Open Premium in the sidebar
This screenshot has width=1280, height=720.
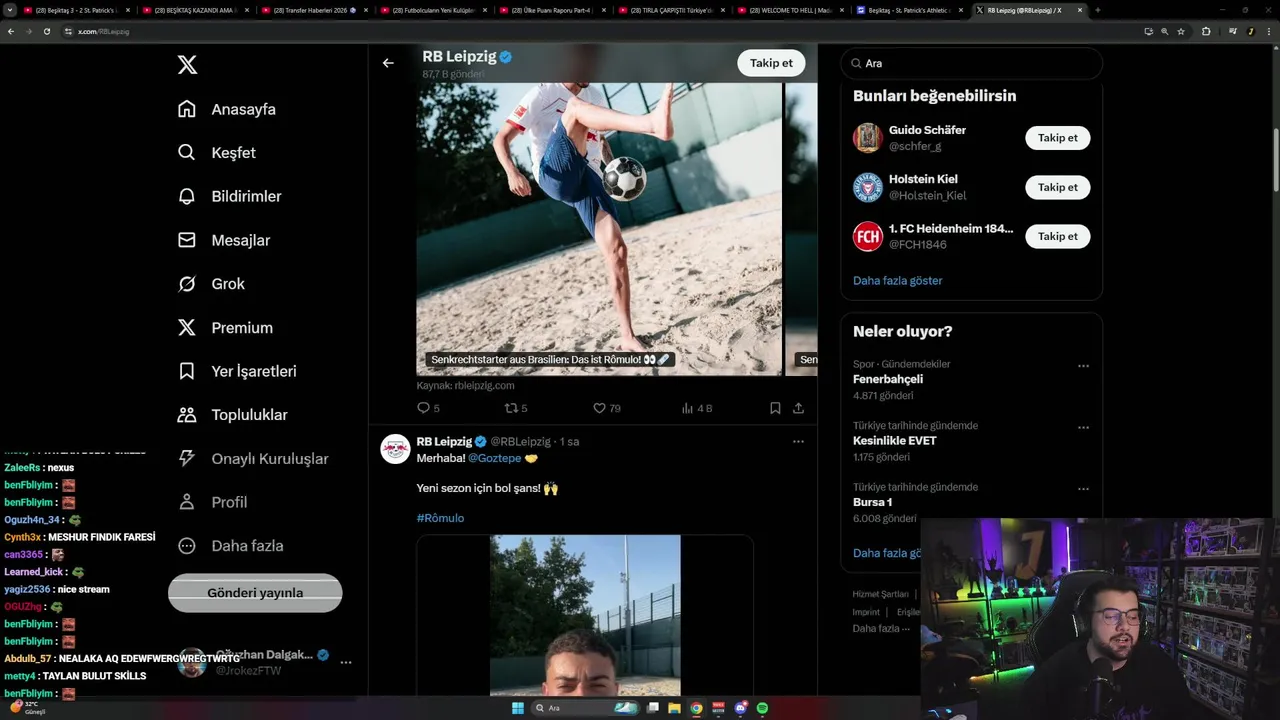tap(225, 328)
